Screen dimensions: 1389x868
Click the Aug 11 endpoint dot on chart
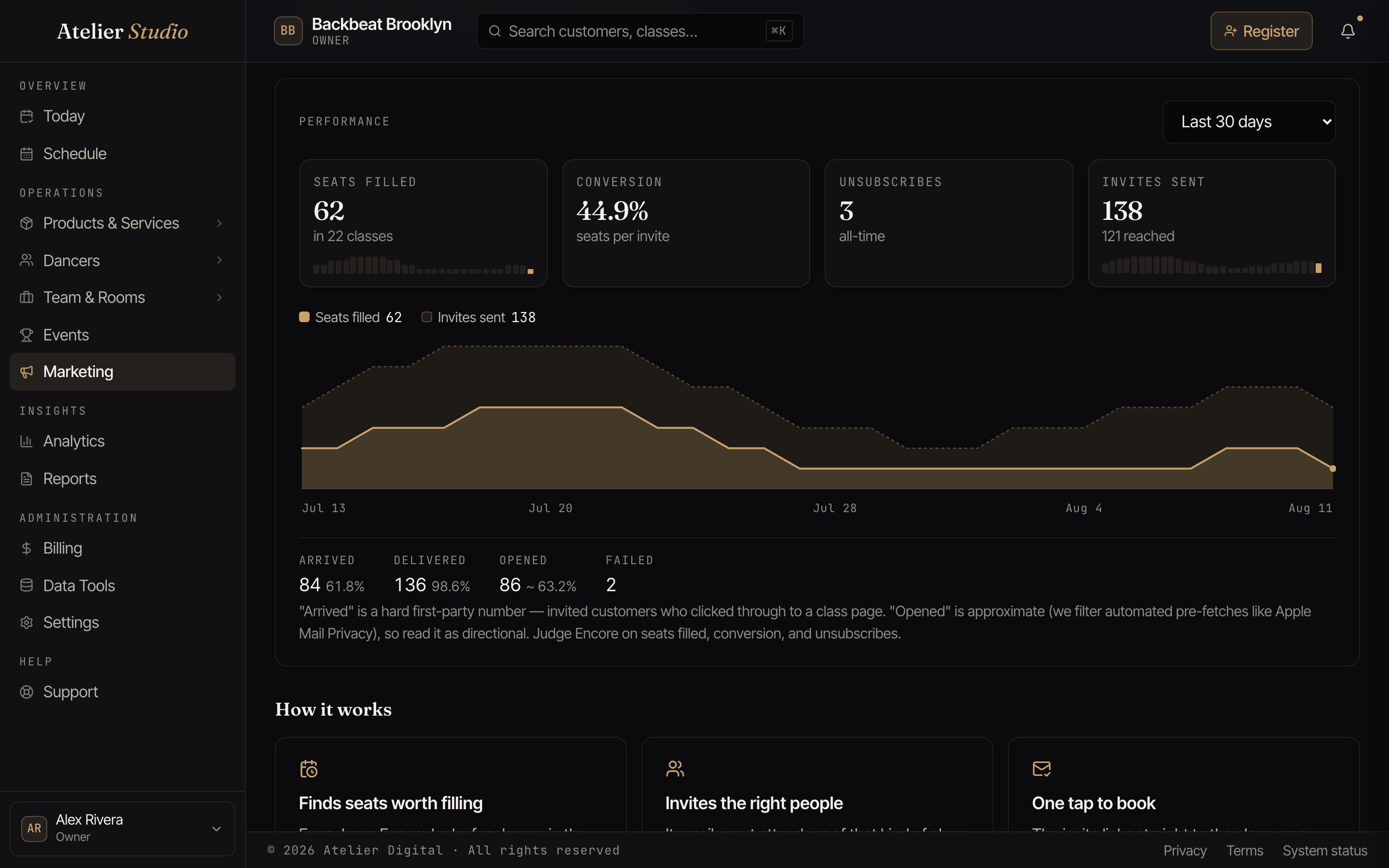coord(1333,468)
